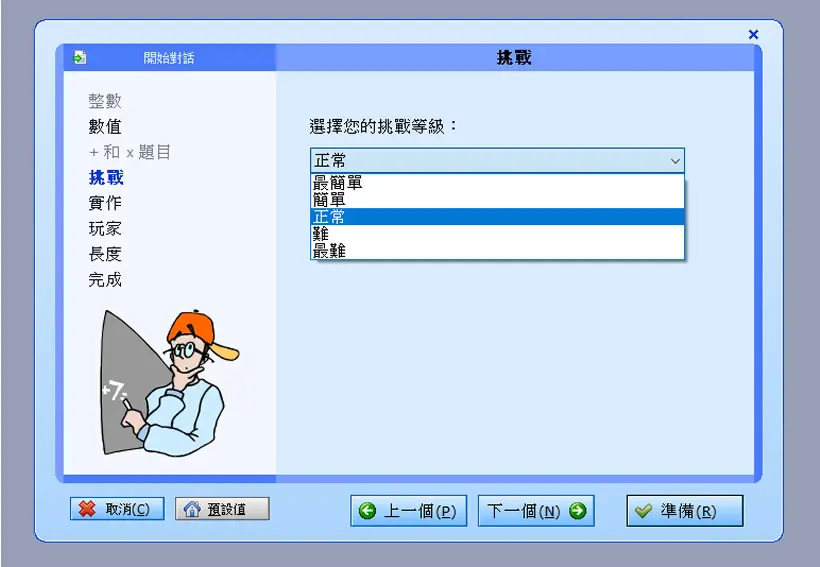Close the dialog with the blue X

pyautogui.click(x=753, y=35)
